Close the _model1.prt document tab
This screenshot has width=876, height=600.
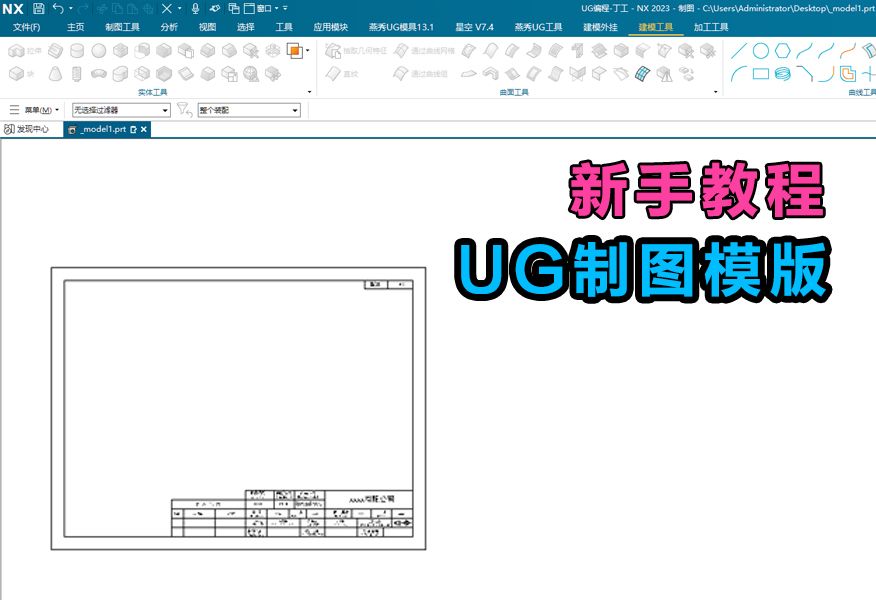point(143,129)
